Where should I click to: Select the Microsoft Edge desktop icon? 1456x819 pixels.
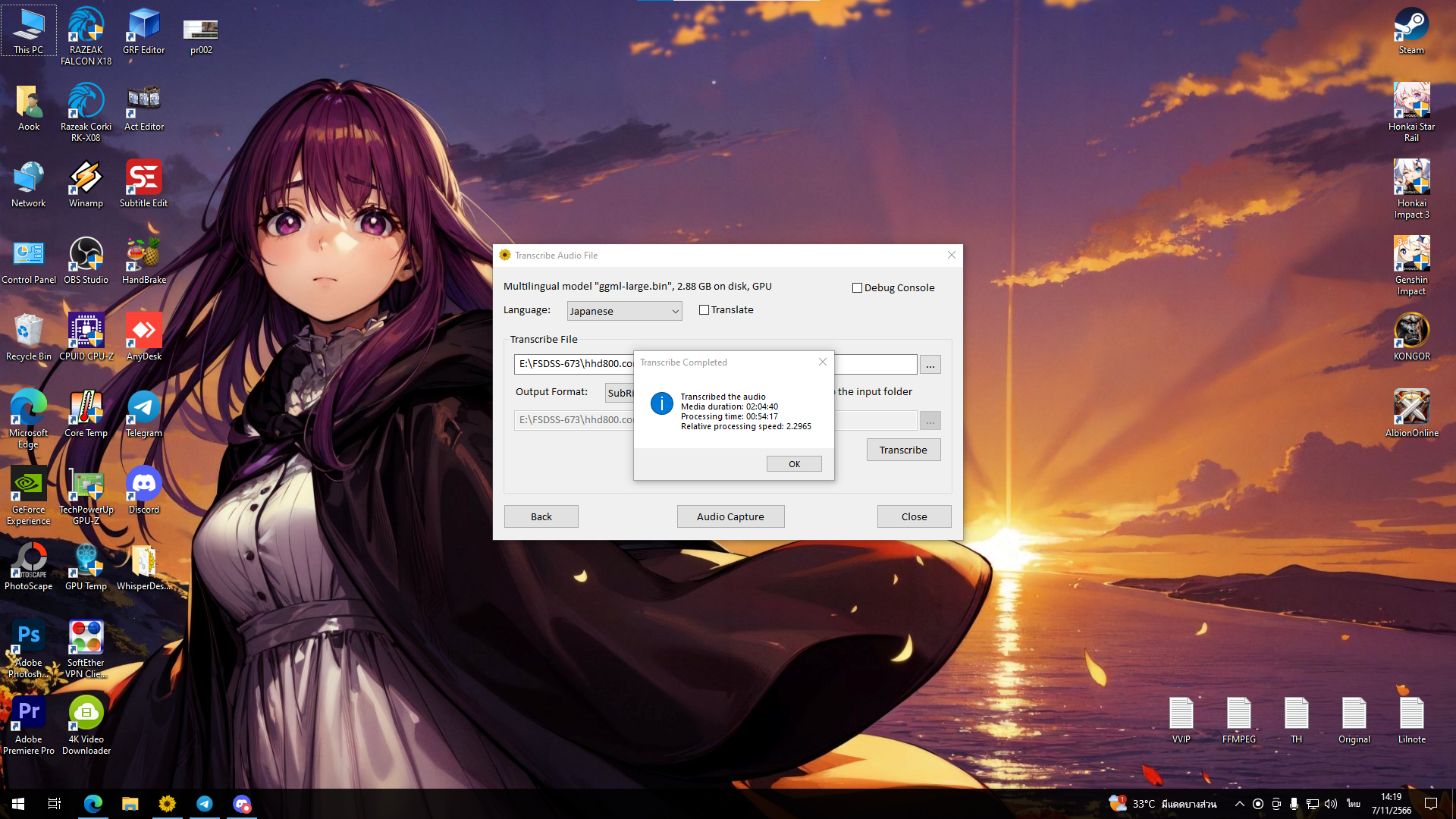[29, 419]
